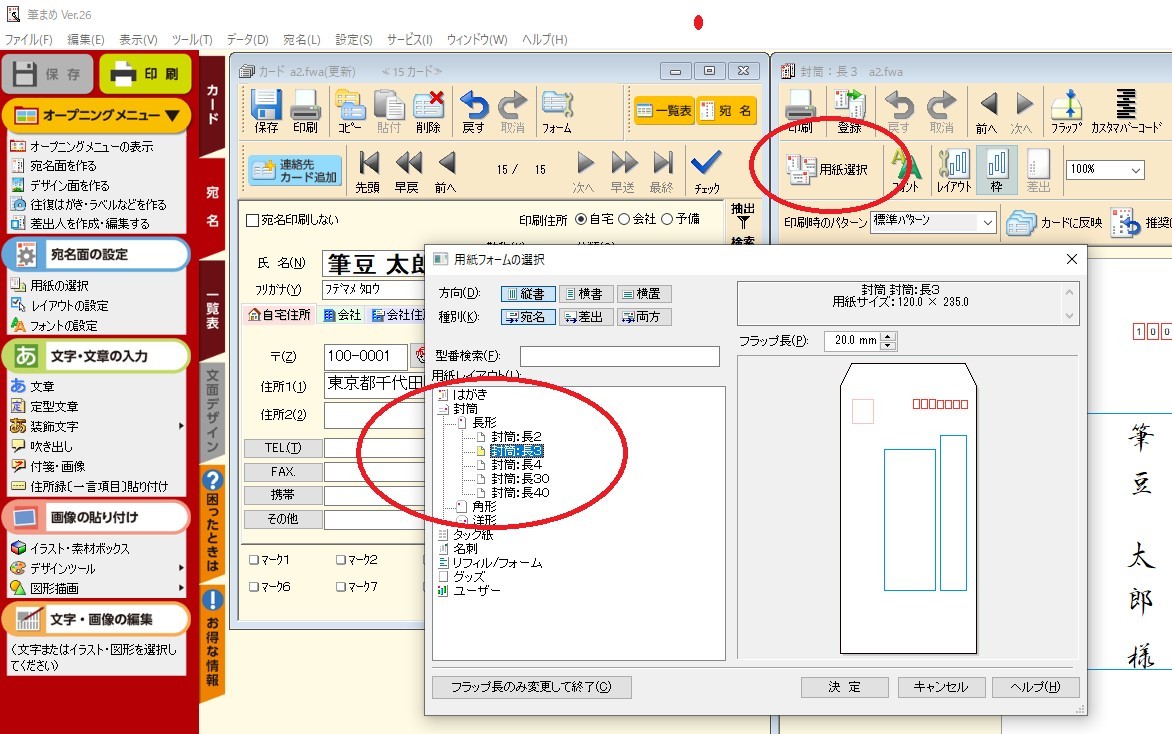Open ヘルプ(H) menu in menu bar
1172x734 pixels.
pos(544,40)
